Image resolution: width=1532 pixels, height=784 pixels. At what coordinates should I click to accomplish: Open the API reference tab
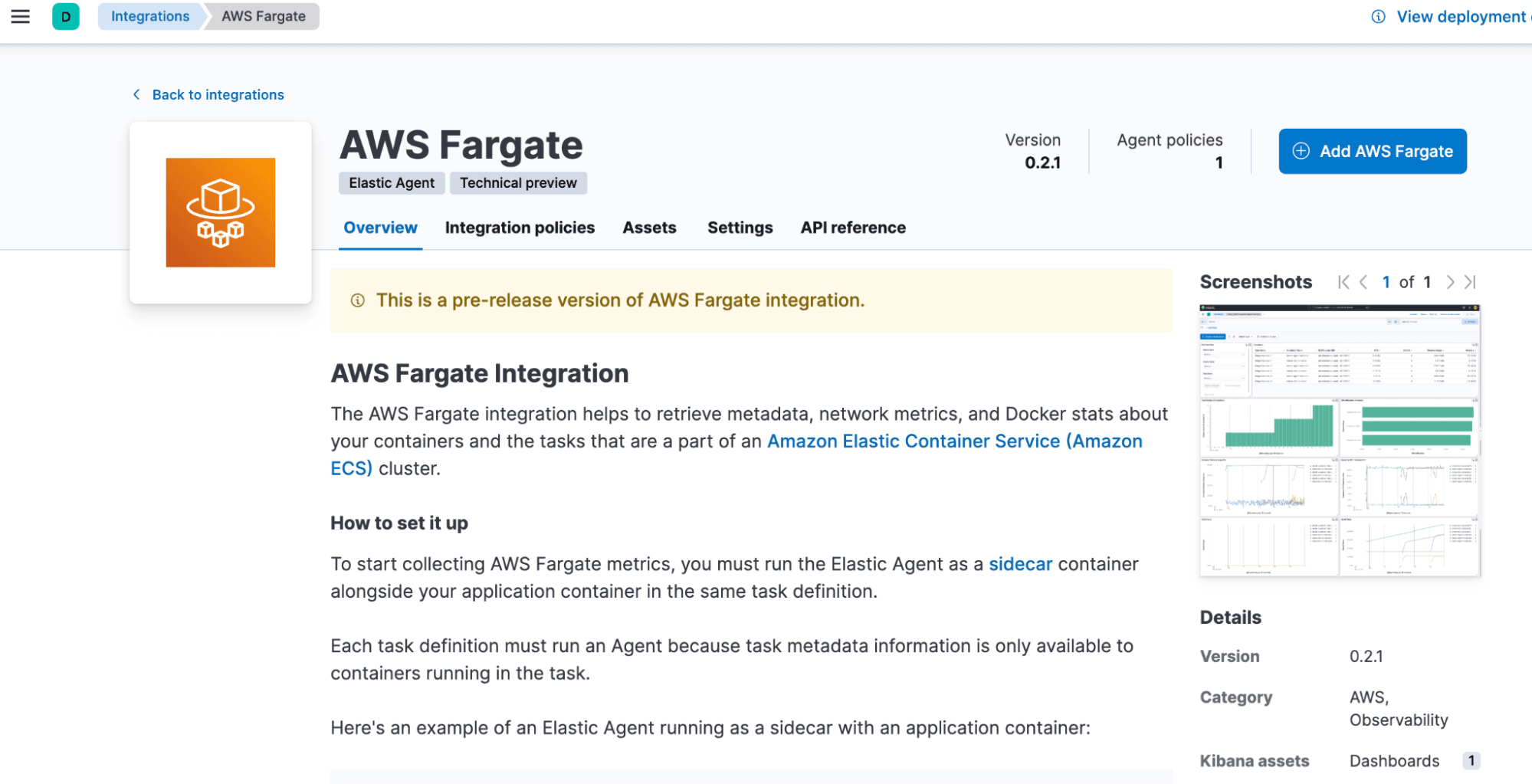point(853,228)
